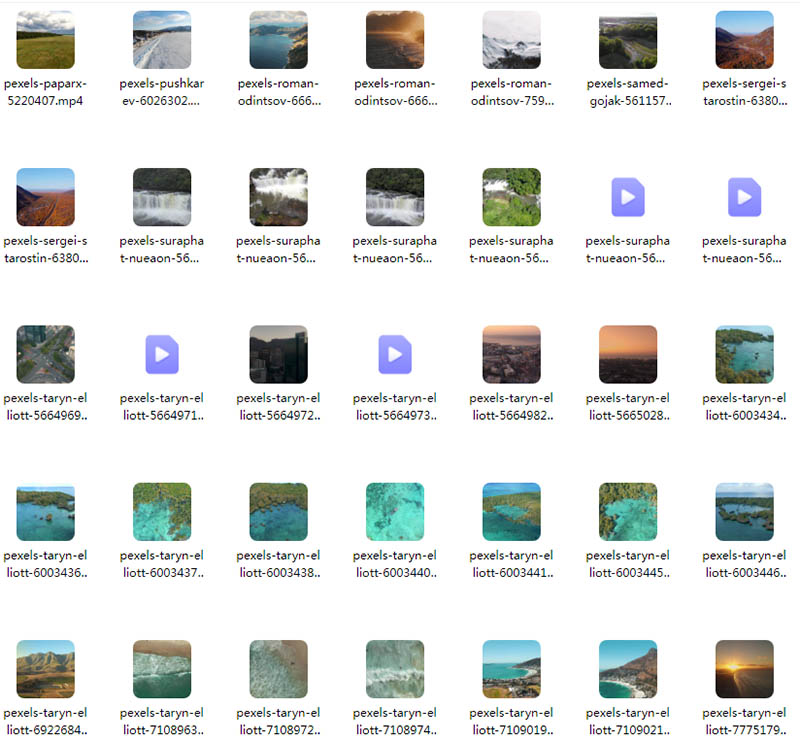Select the file name "pexels-taryn-elliott-7775179.."
This screenshot has width=800, height=742.
pyautogui.click(x=744, y=721)
